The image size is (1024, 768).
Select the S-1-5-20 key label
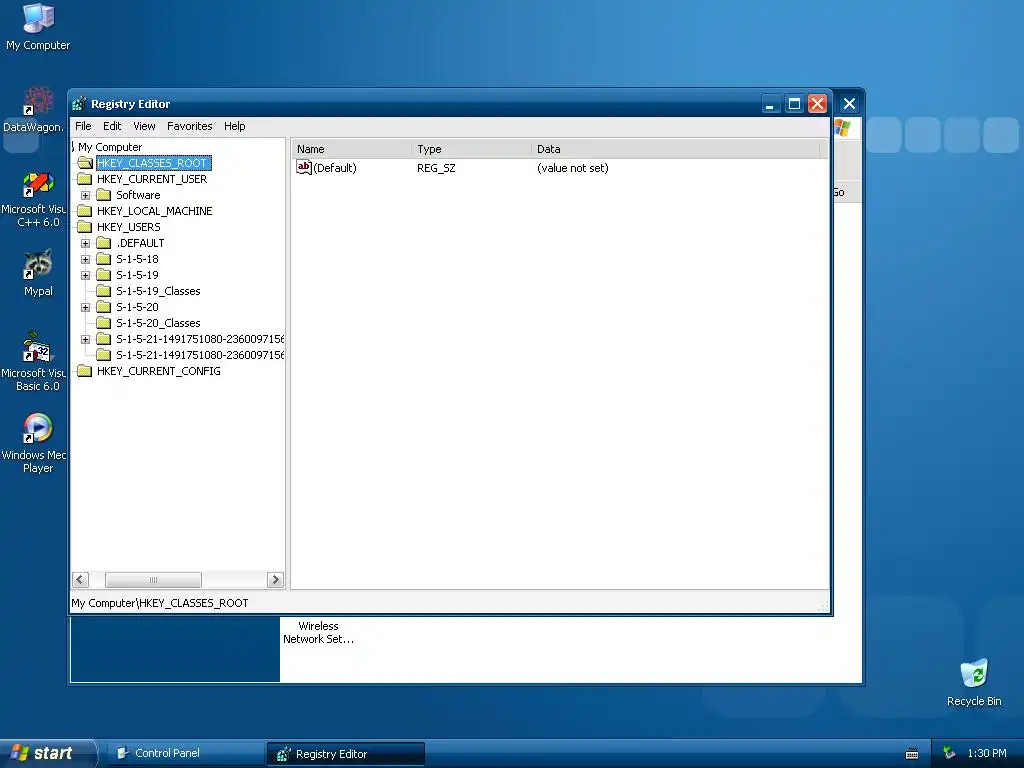[137, 307]
